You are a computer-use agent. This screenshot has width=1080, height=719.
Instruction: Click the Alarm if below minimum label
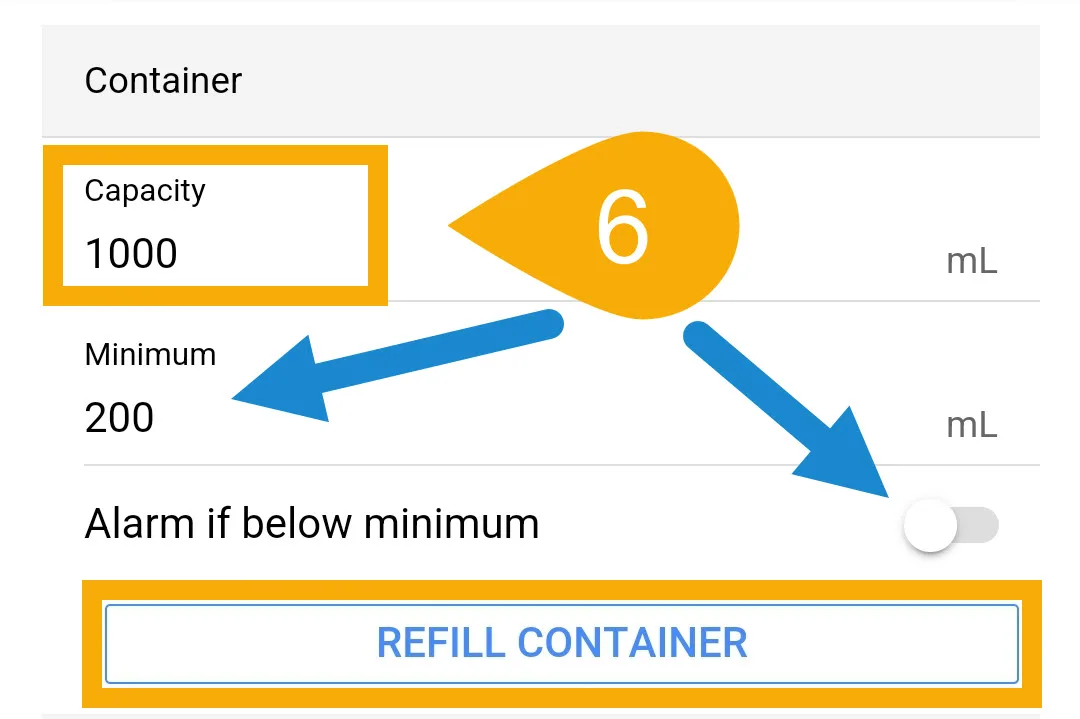coord(311,523)
